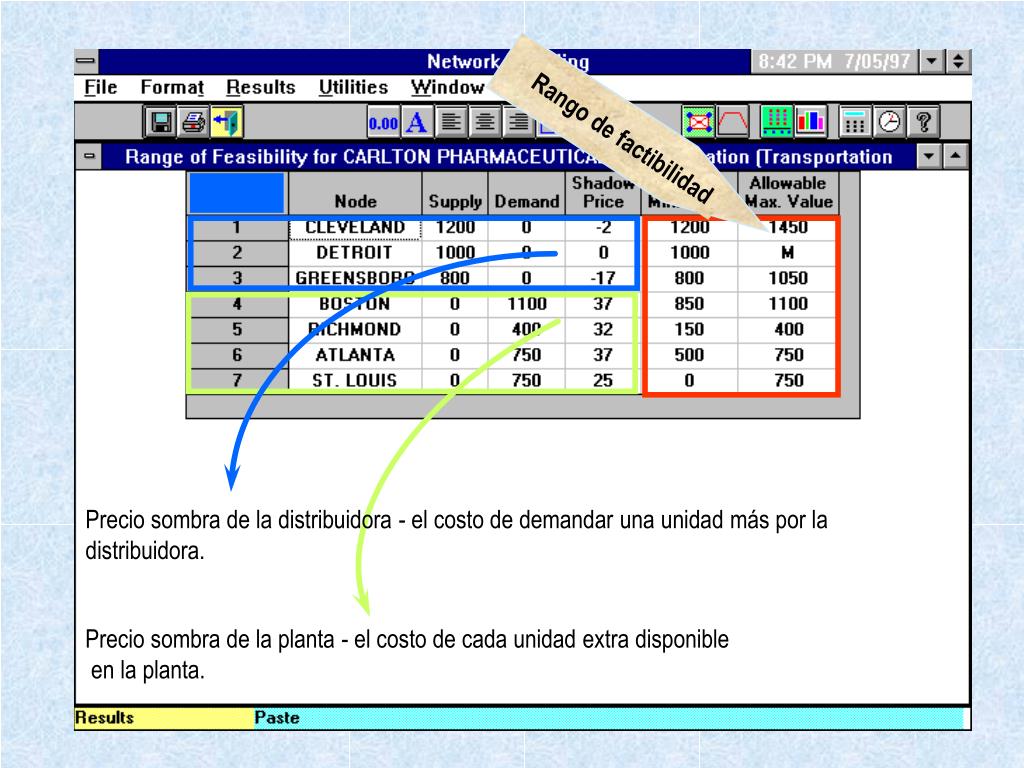Open the Font 'A' tool
Viewport: 1024px width, 768px height.
click(x=417, y=122)
